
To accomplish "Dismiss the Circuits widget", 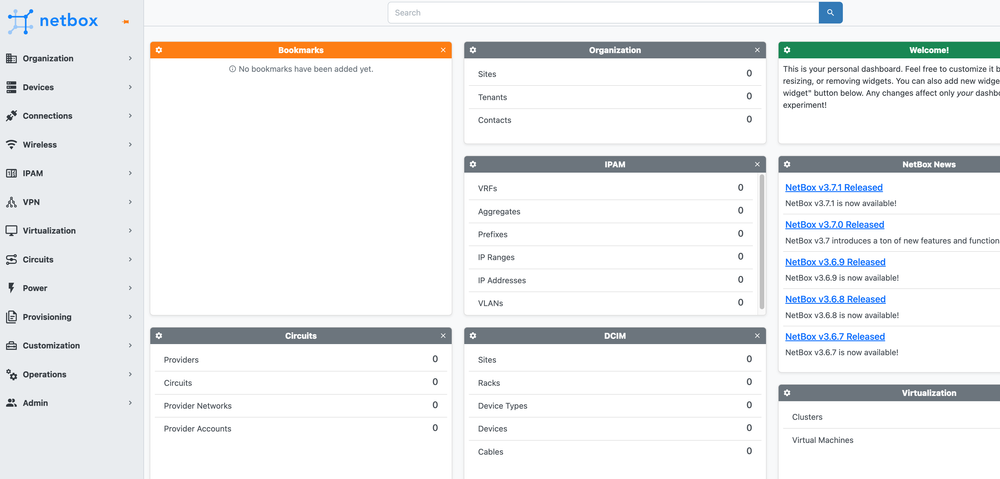I will coord(443,336).
